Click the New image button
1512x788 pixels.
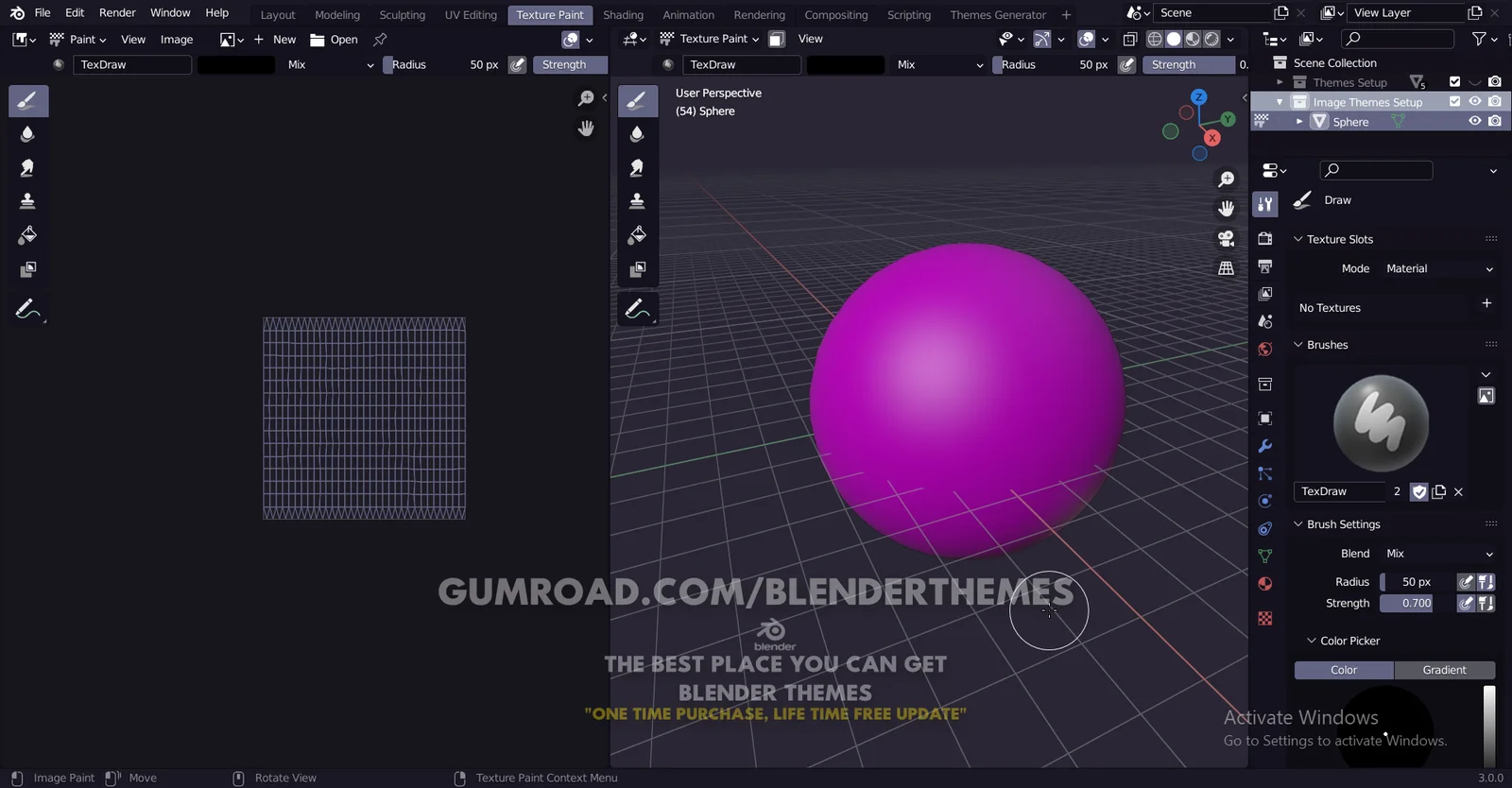coord(275,40)
